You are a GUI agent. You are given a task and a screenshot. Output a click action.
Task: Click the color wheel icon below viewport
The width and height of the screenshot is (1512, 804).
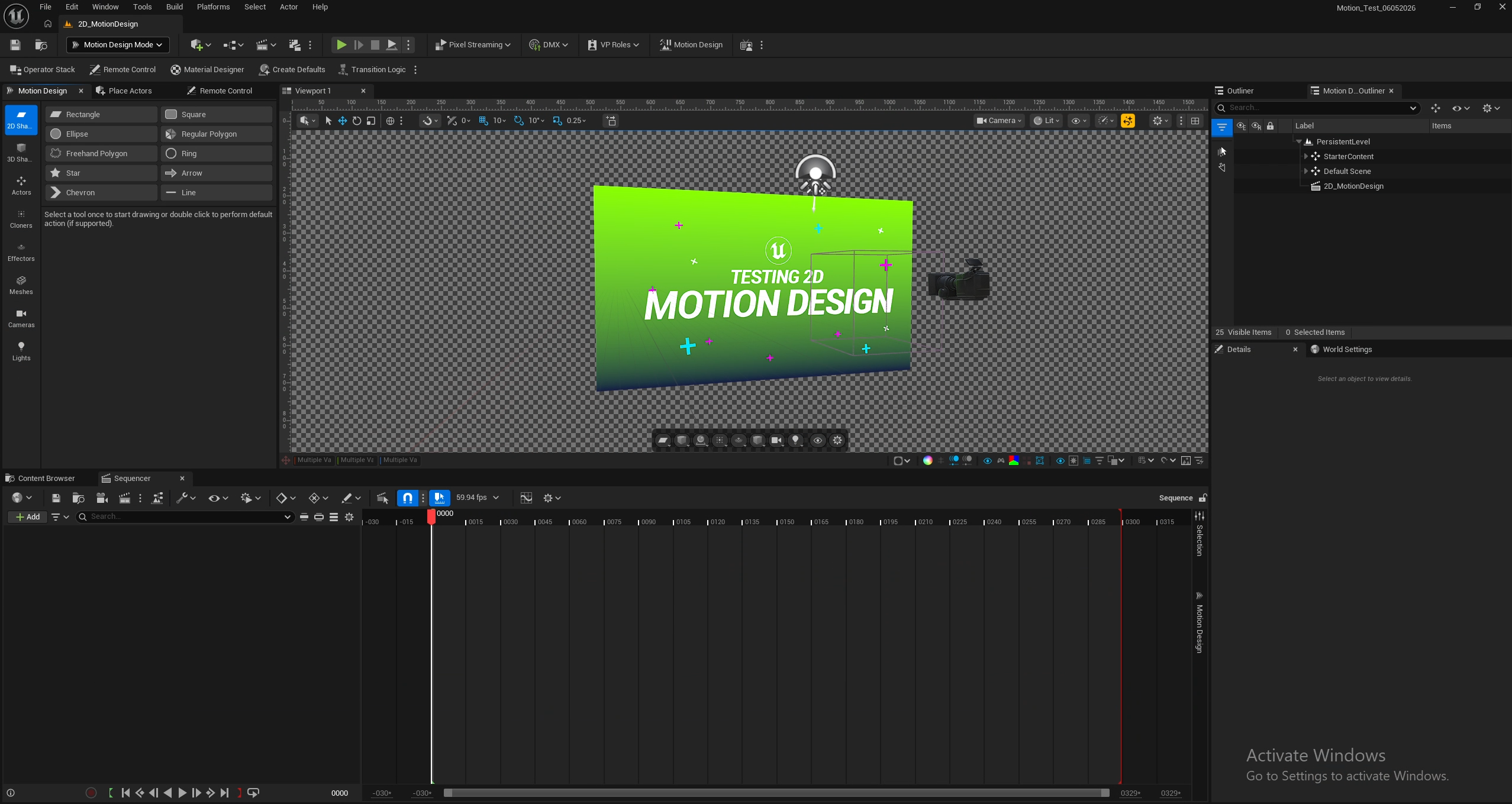927,461
